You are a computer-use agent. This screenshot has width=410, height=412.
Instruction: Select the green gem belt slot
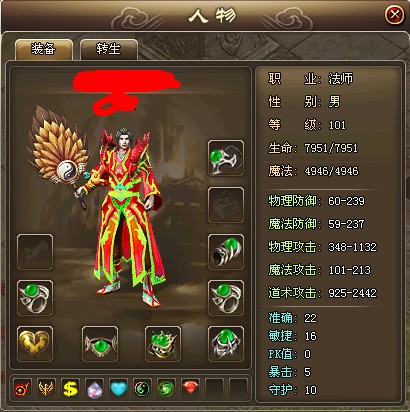tap(100, 344)
